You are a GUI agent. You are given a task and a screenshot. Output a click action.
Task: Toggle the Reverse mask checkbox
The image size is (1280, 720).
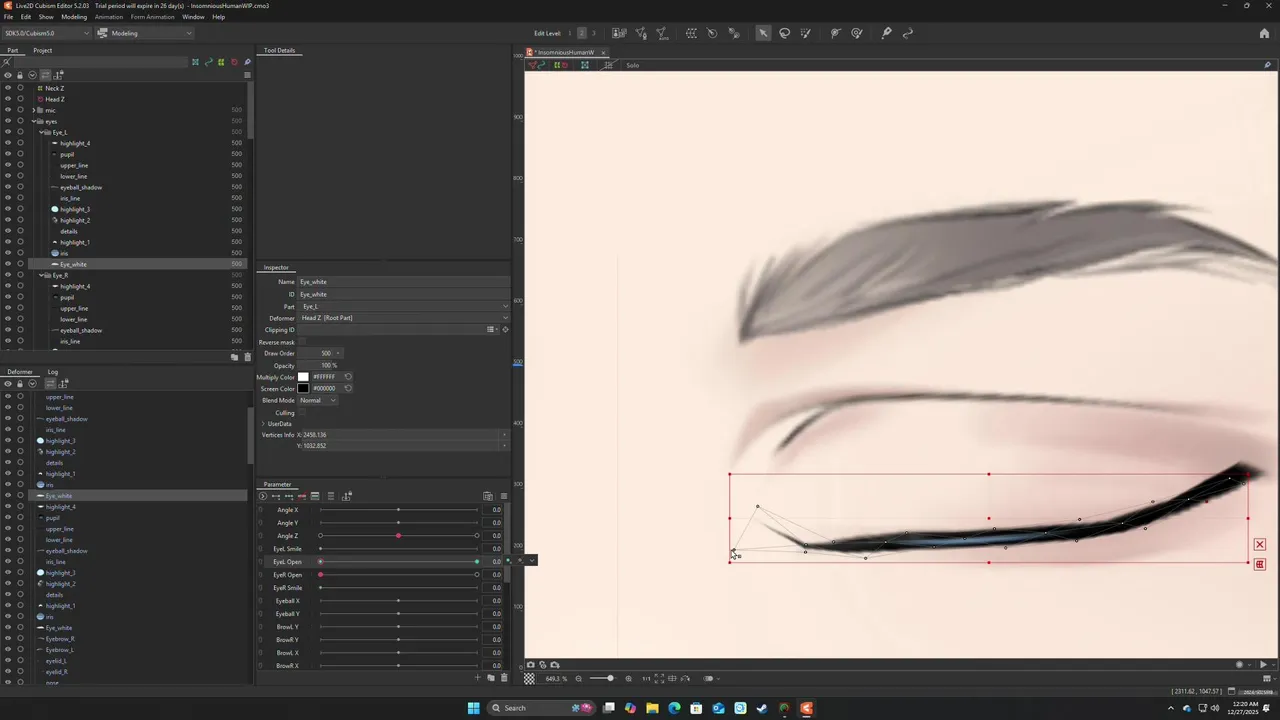click(x=303, y=342)
